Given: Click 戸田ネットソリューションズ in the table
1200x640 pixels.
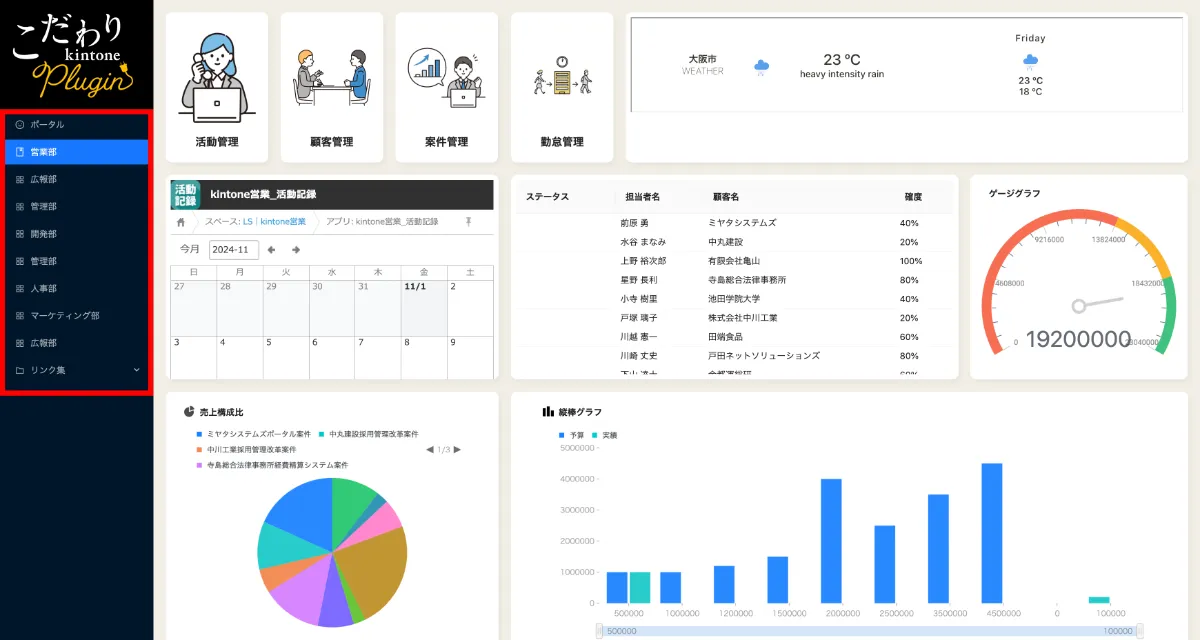Looking at the screenshot, I should pos(764,356).
